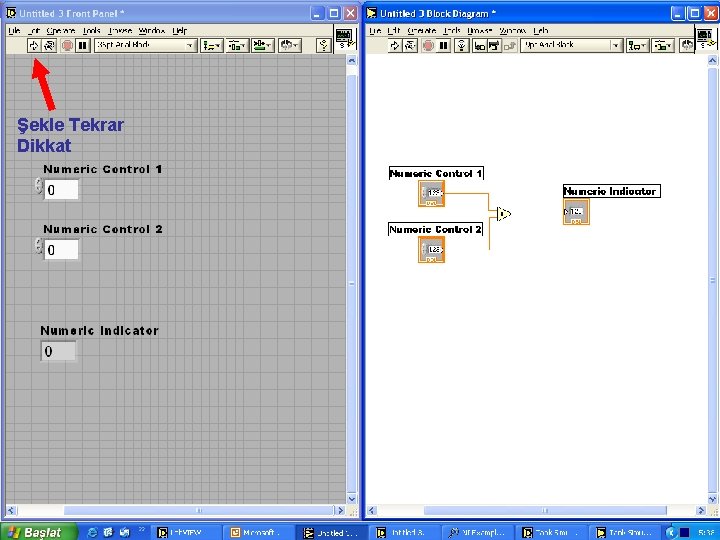This screenshot has height=540, width=720.
Task: Open Operate menu in Block Diagram window
Action: 422,30
